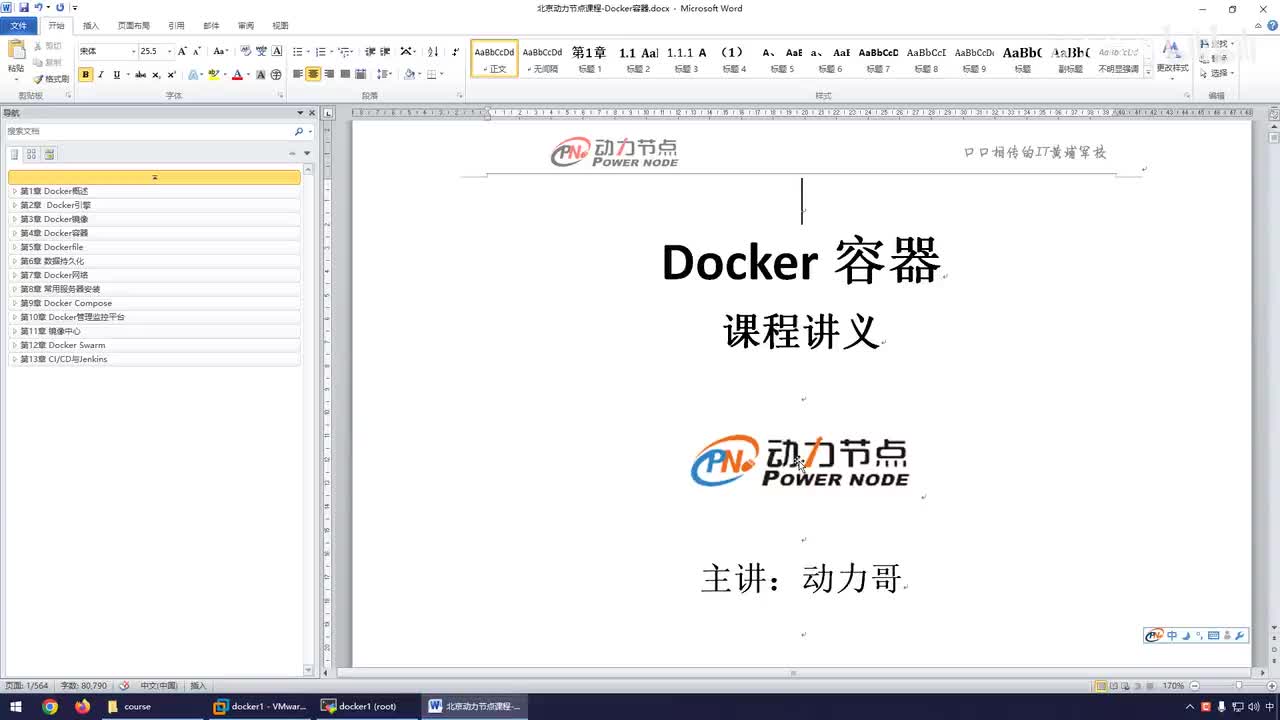
Task: Decrease the paragraph indent
Action: tap(370, 51)
